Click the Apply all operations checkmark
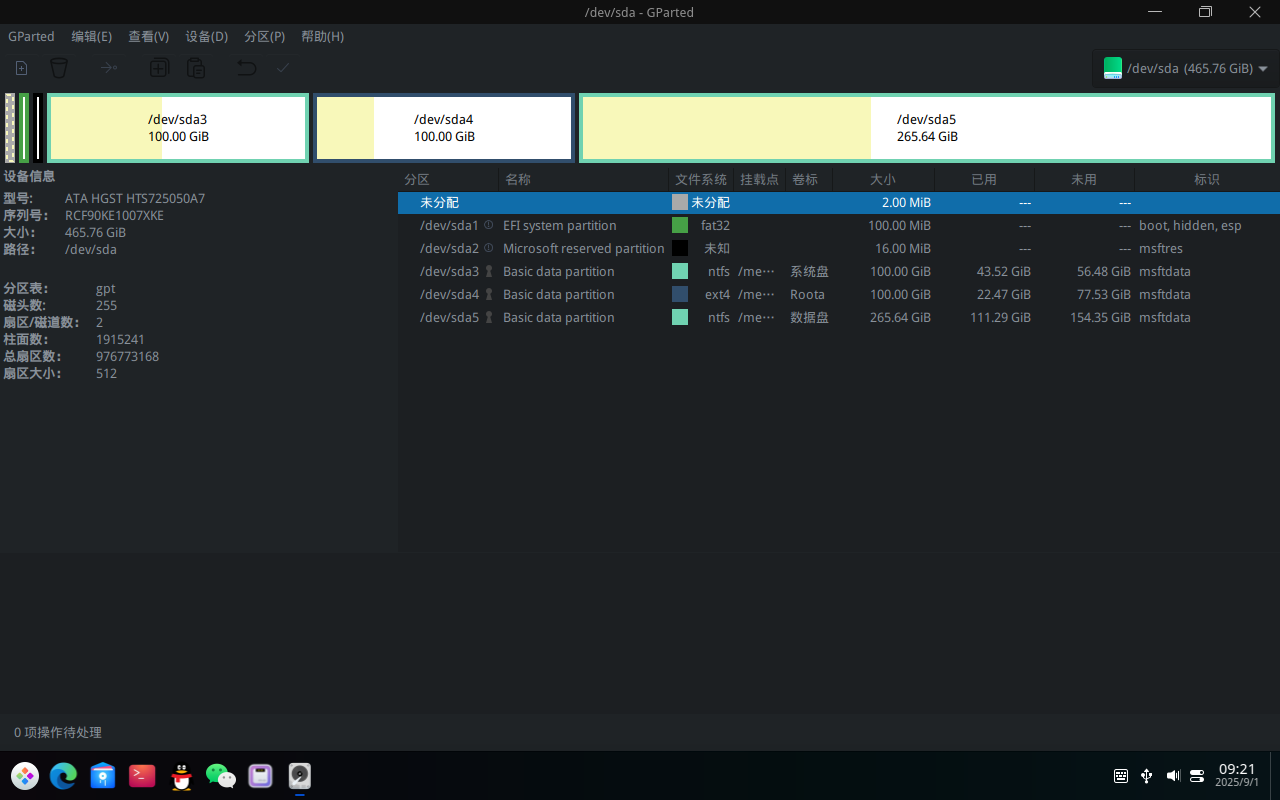1280x800 pixels. pos(283,68)
